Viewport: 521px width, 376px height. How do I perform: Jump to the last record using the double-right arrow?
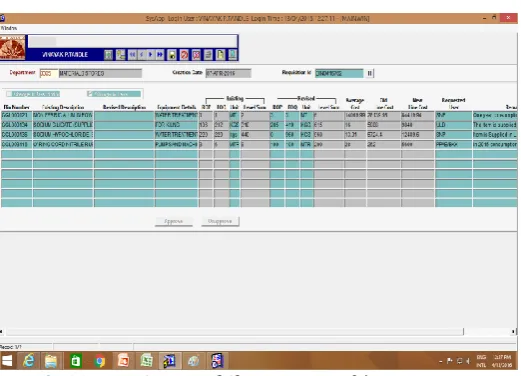pos(160,55)
